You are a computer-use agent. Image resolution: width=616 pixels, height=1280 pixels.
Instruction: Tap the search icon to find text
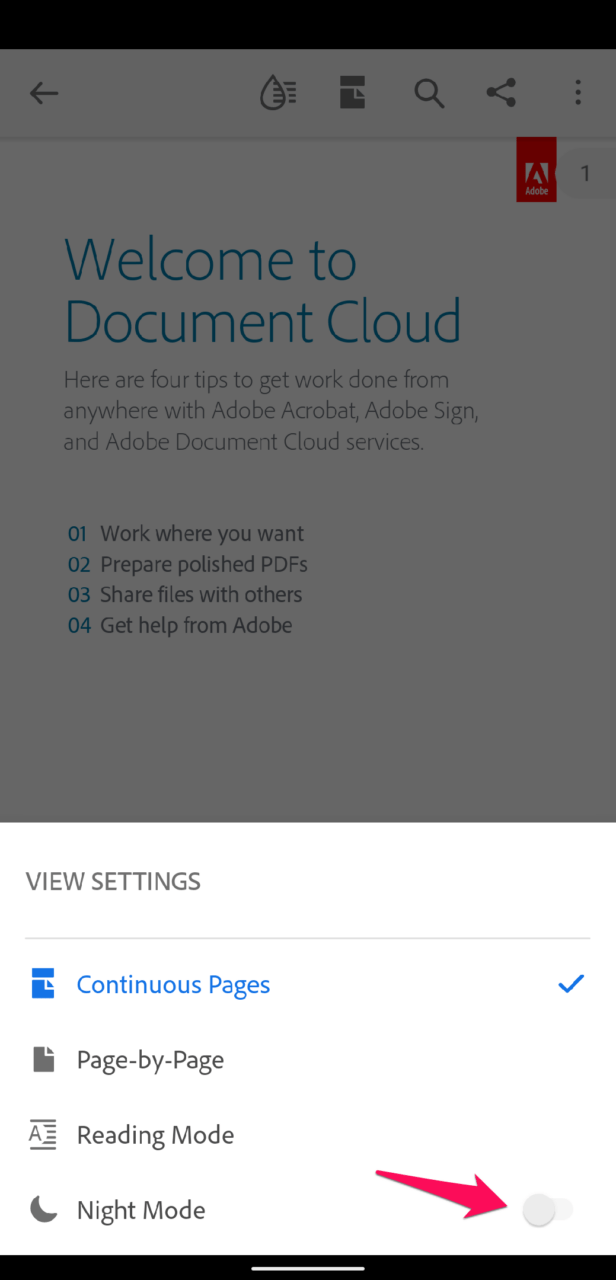429,93
